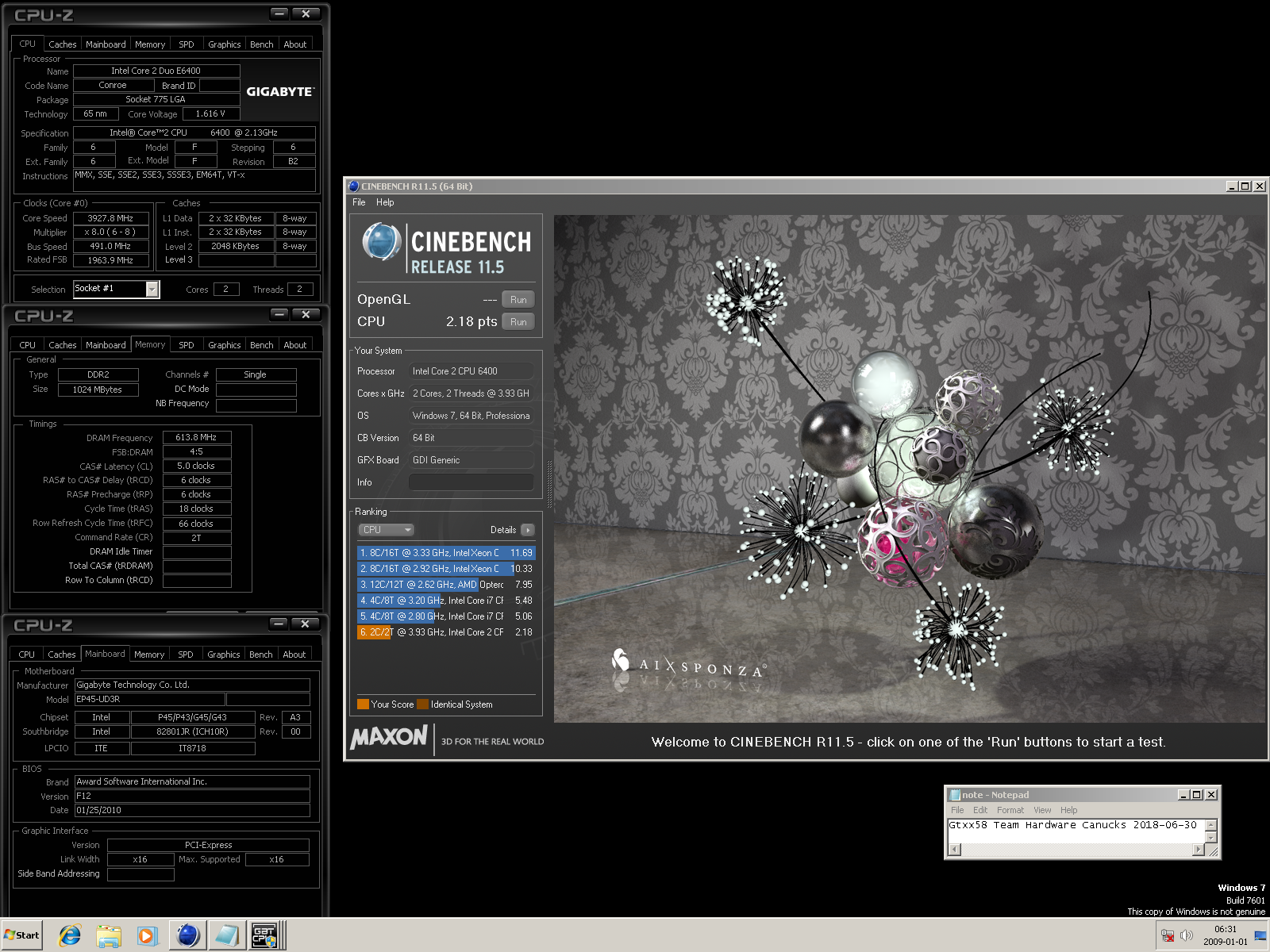This screenshot has height=952, width=1270.
Task: Open the Socket #1 selection dropdown
Action: (x=152, y=289)
